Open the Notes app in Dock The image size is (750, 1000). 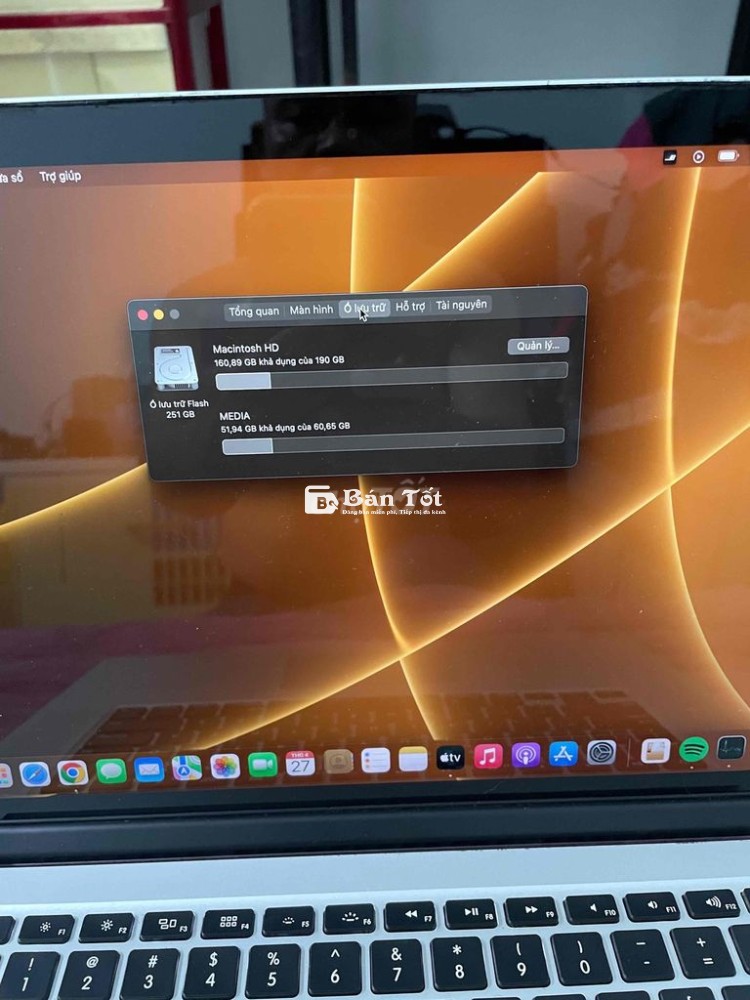[x=413, y=759]
